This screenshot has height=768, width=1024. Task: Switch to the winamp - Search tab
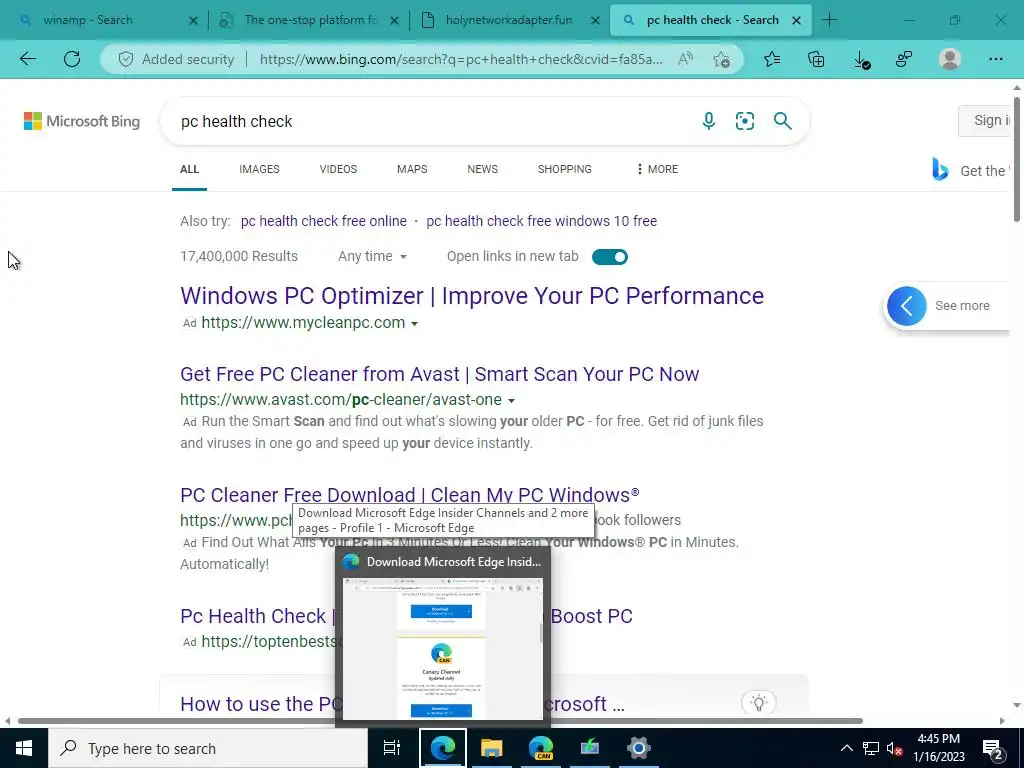(x=88, y=20)
